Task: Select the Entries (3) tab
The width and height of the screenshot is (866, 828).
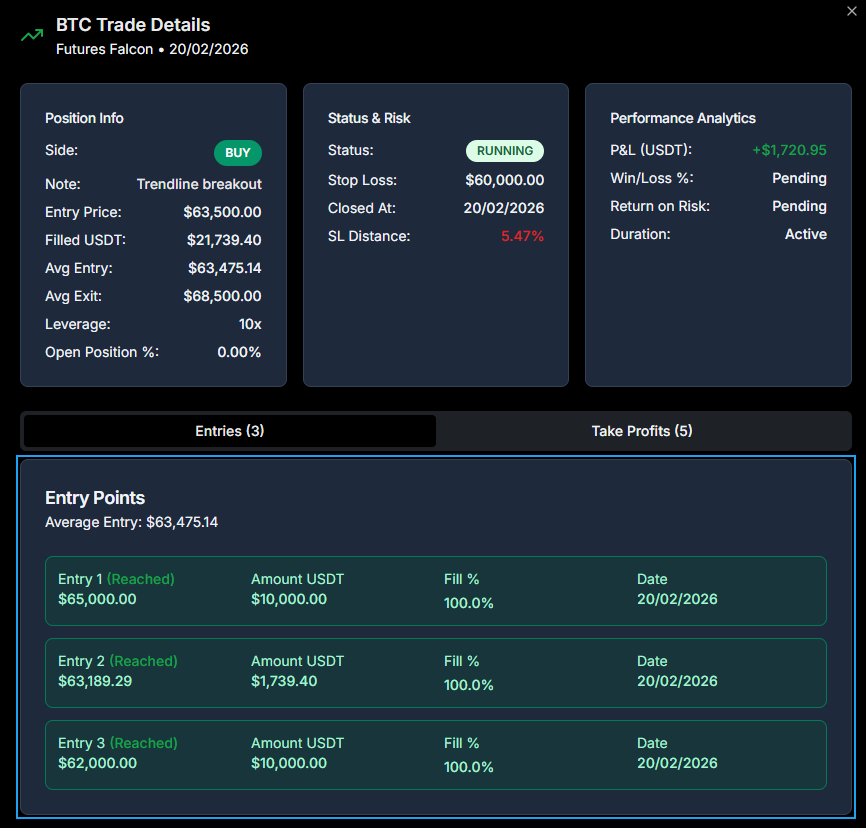Action: point(229,430)
